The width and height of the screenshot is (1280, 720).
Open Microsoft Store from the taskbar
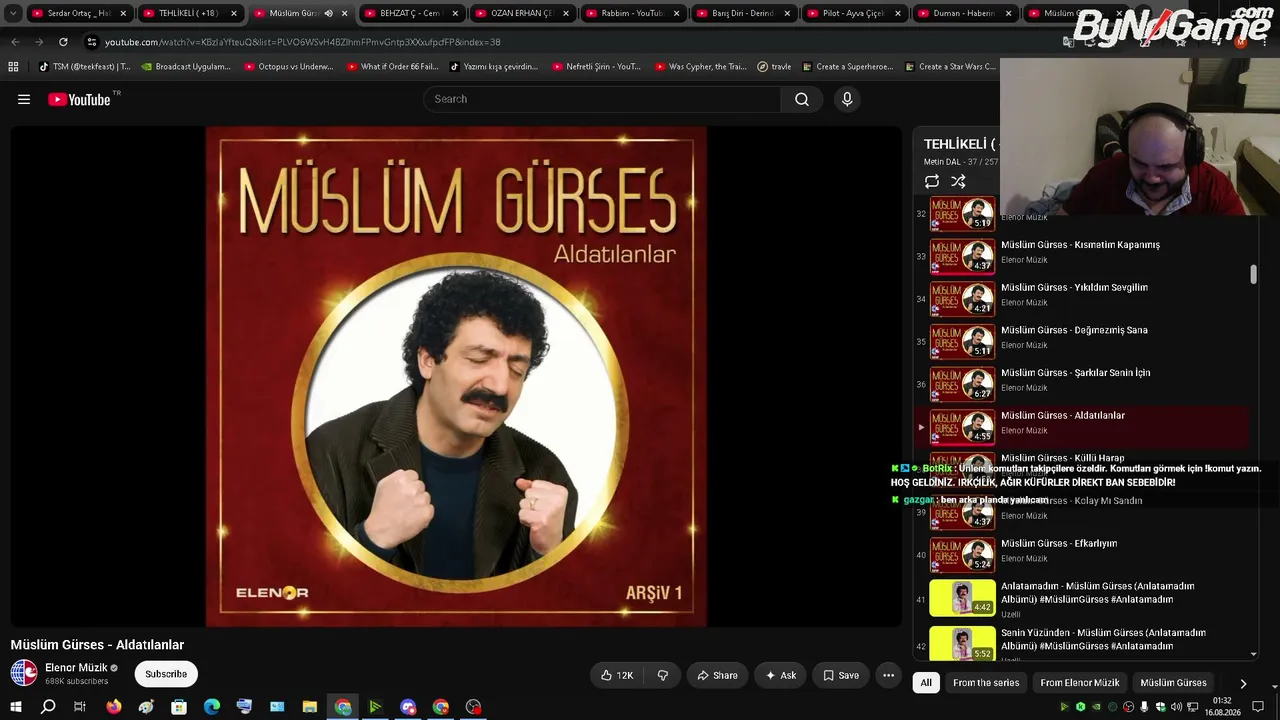coord(179,707)
